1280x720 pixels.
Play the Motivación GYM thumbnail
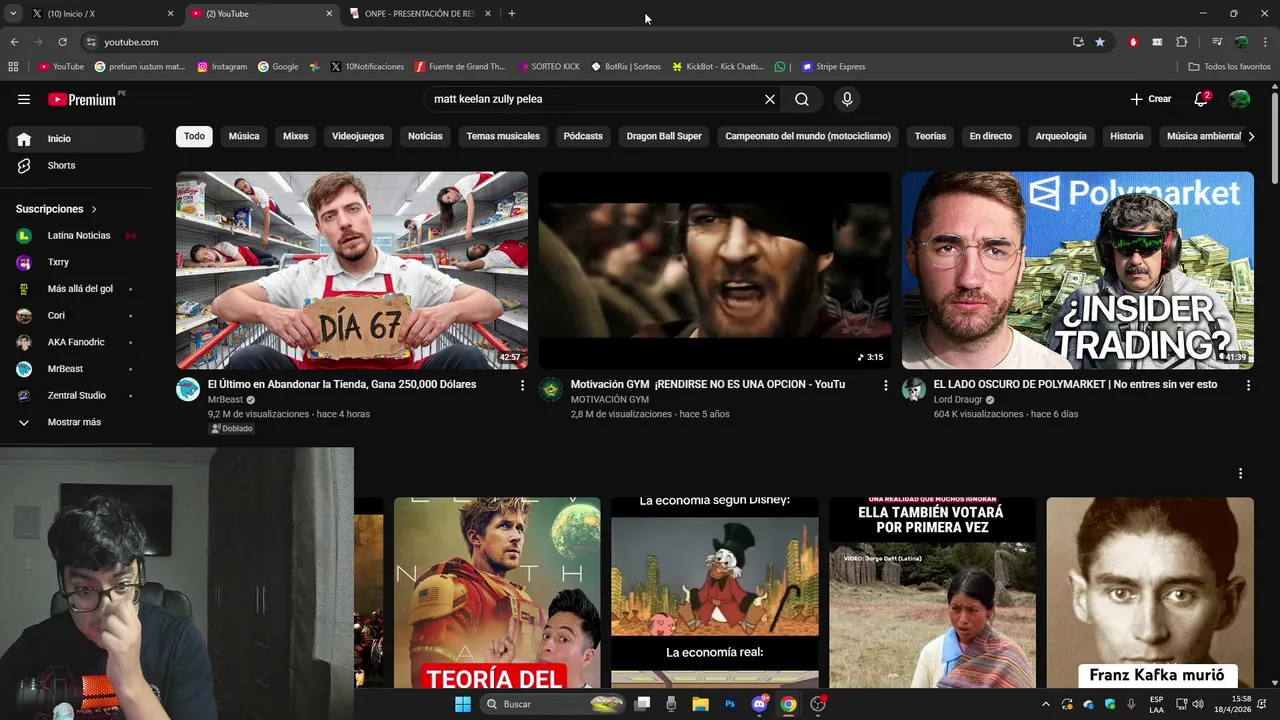pyautogui.click(x=715, y=270)
